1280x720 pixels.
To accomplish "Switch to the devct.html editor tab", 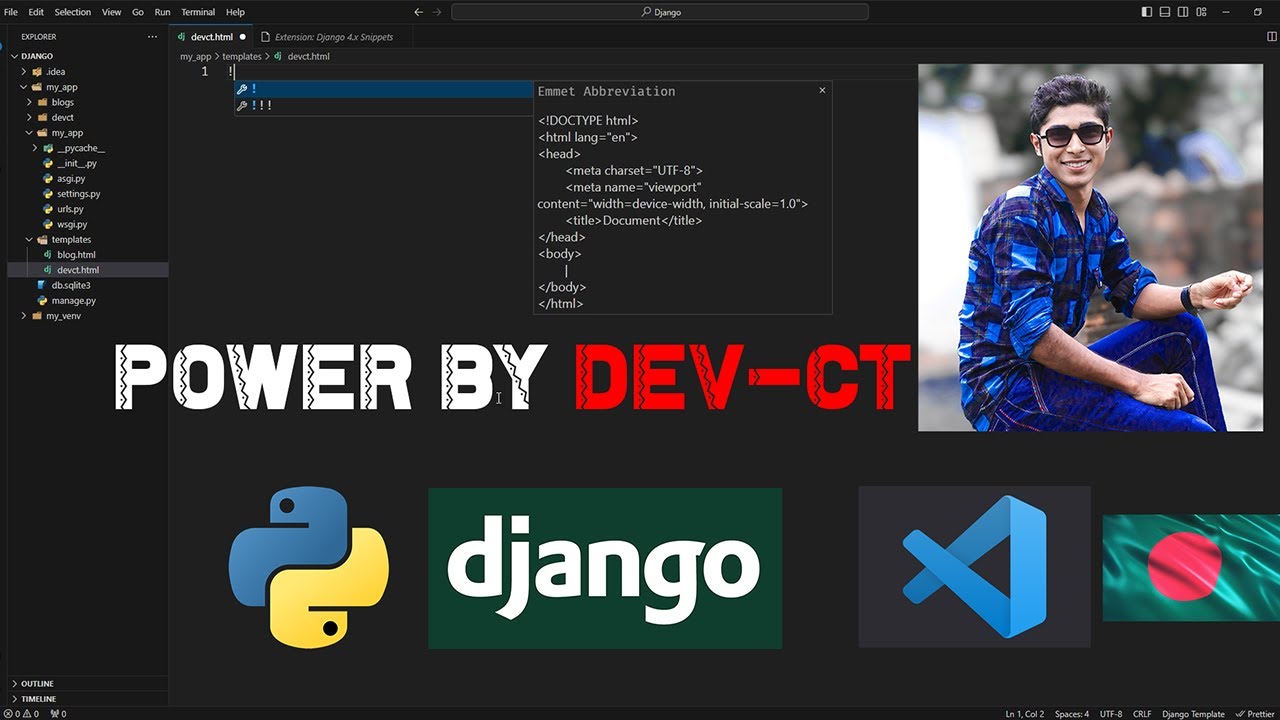I will point(210,37).
